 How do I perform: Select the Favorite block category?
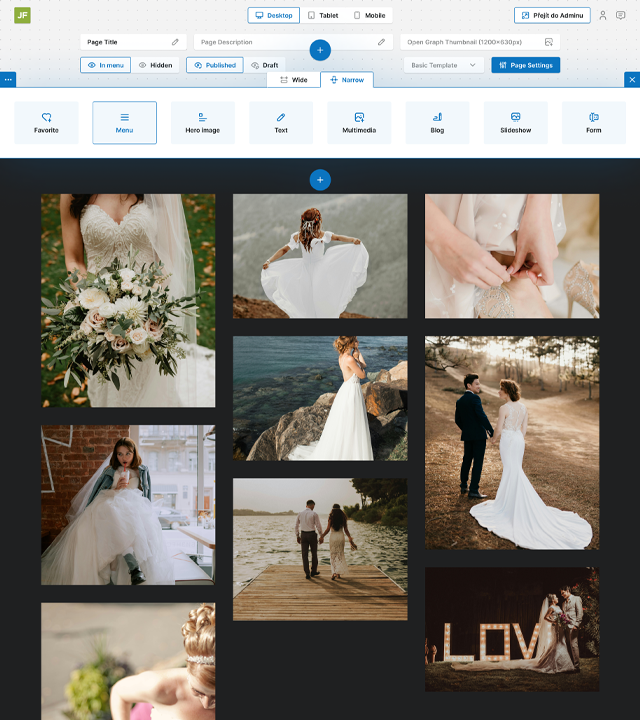pyautogui.click(x=46, y=122)
